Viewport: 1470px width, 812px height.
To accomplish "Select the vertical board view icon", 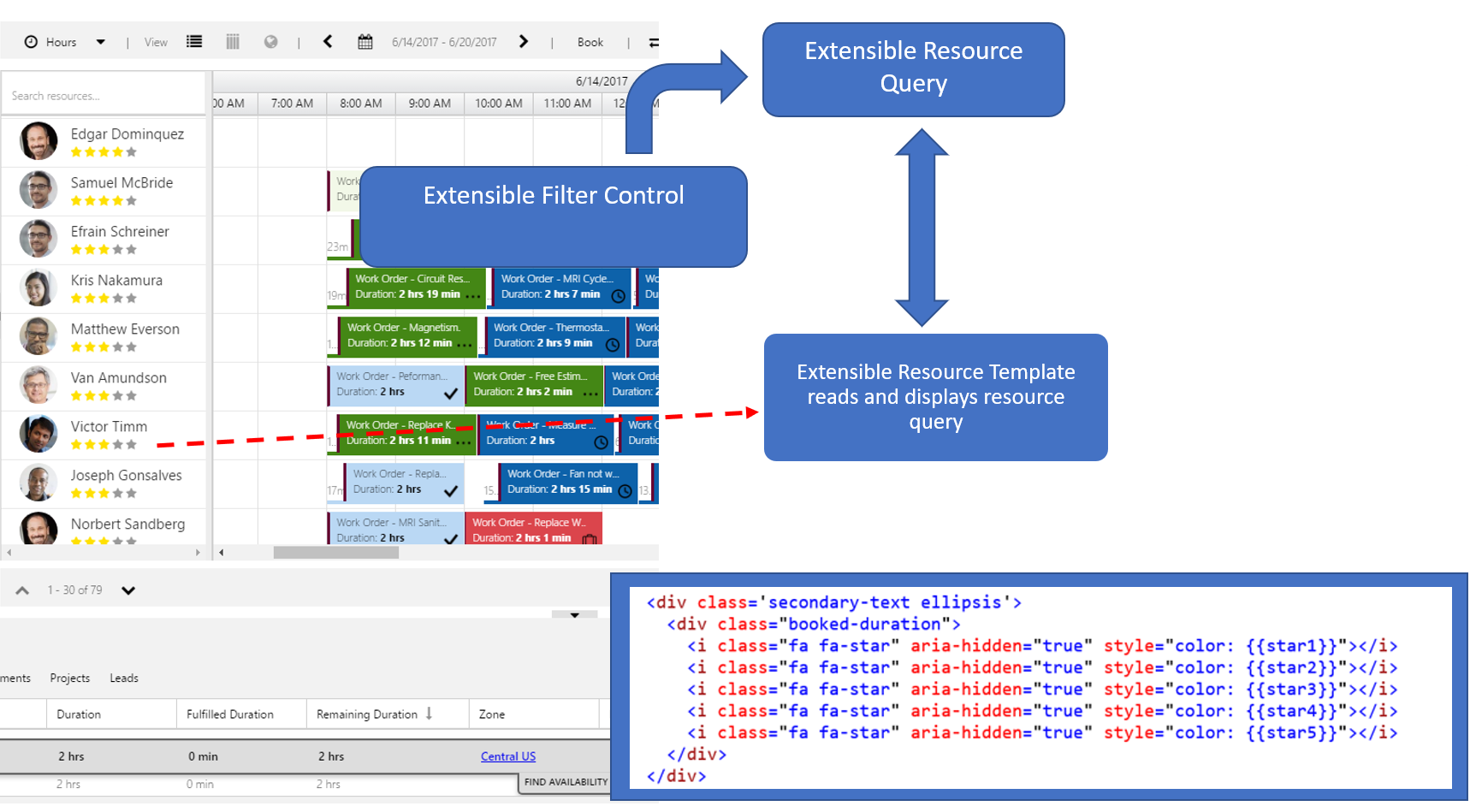I will pos(233,41).
